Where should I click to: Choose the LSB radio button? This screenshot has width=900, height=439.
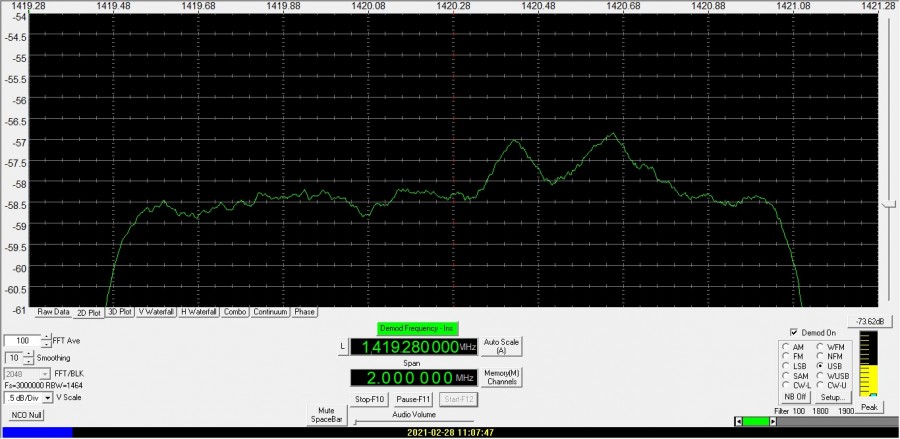tap(785, 366)
